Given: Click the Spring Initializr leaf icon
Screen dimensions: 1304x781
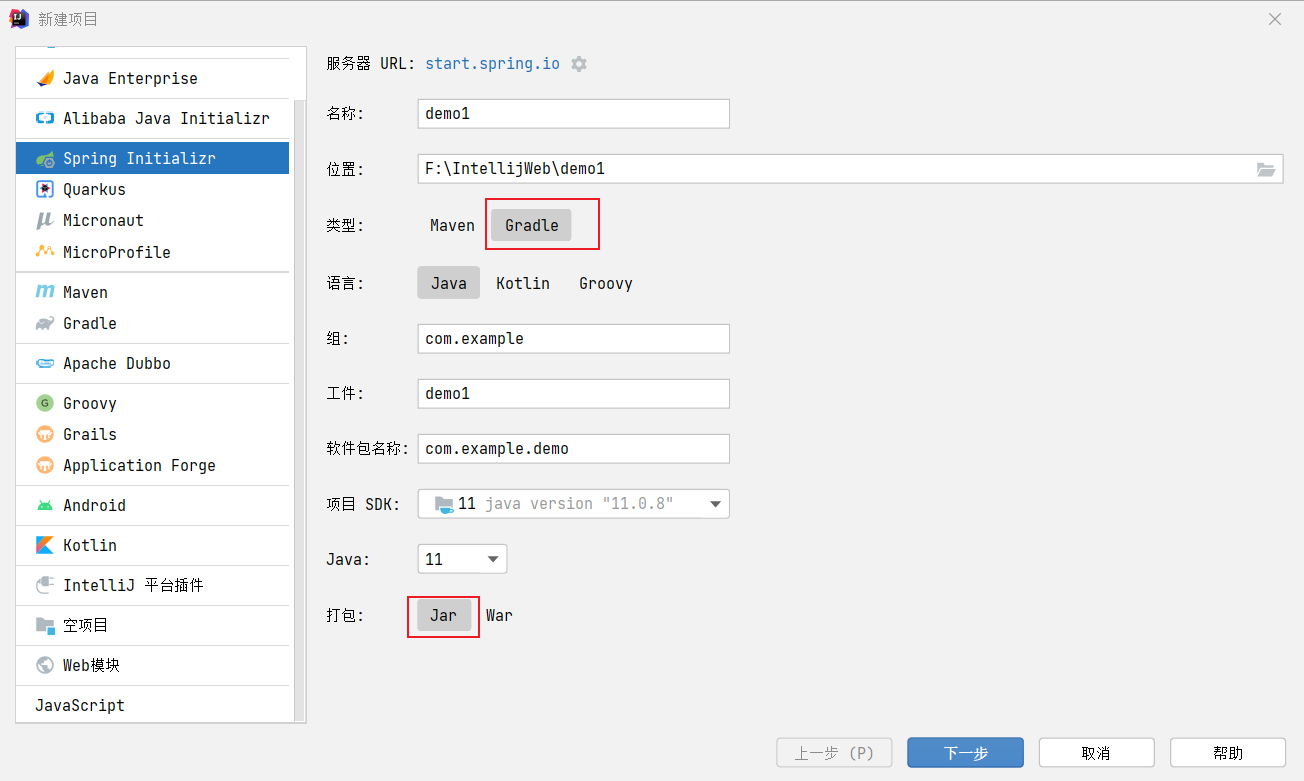Looking at the screenshot, I should [x=45, y=158].
